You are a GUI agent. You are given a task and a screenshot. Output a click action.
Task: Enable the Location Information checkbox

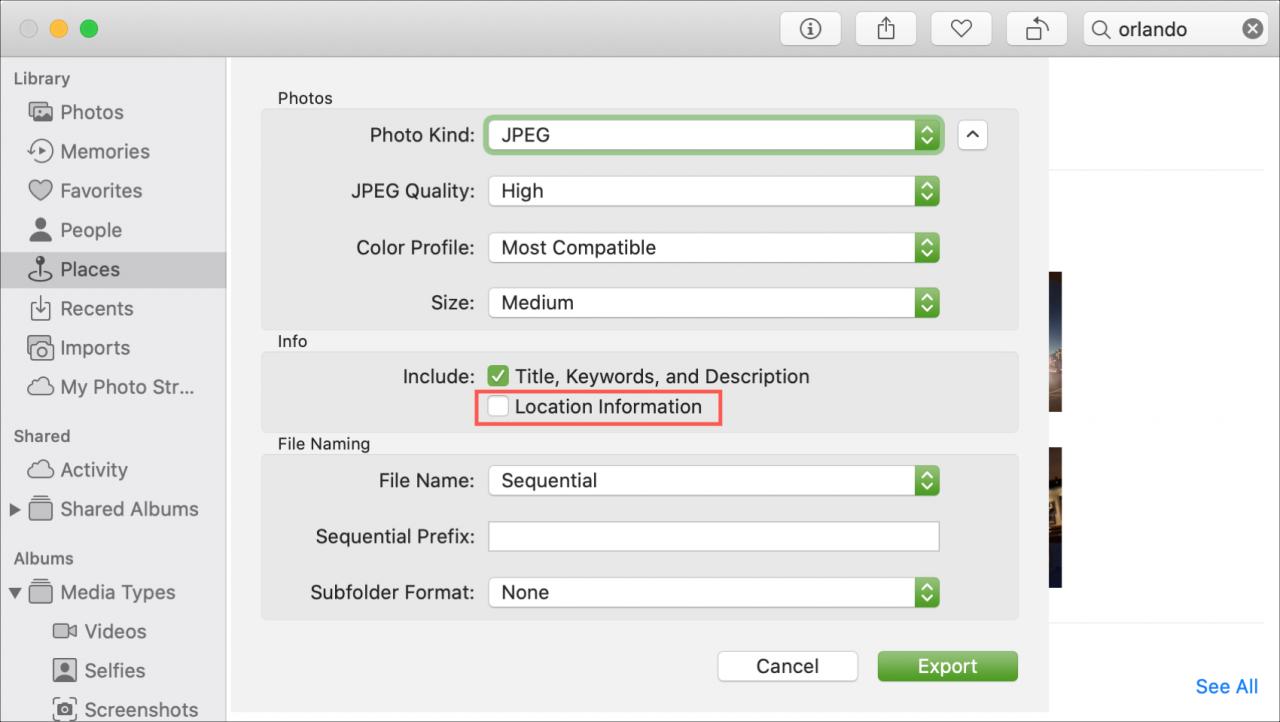pos(498,407)
